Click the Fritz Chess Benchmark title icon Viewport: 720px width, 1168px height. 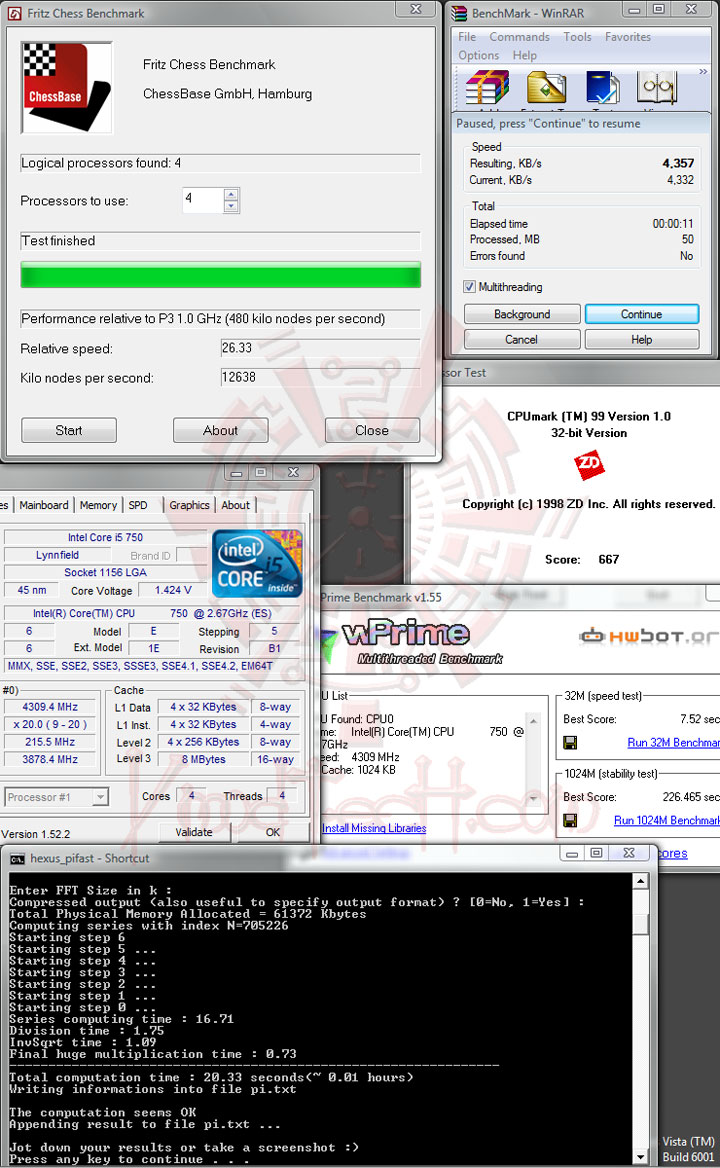pyautogui.click(x=14, y=13)
